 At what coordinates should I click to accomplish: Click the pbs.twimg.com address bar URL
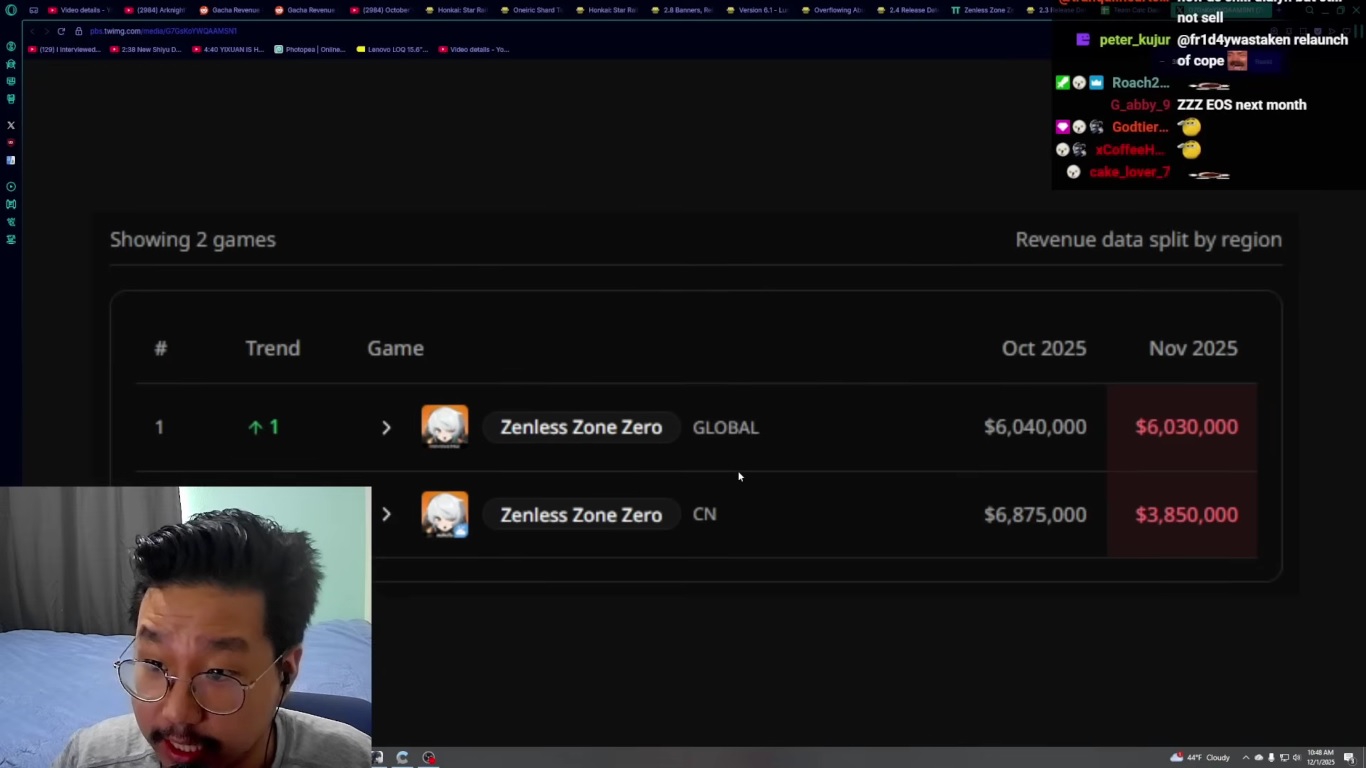163,31
